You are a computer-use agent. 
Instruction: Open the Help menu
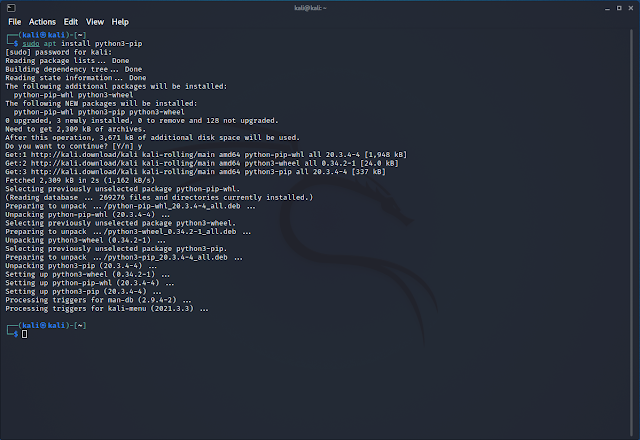click(120, 22)
